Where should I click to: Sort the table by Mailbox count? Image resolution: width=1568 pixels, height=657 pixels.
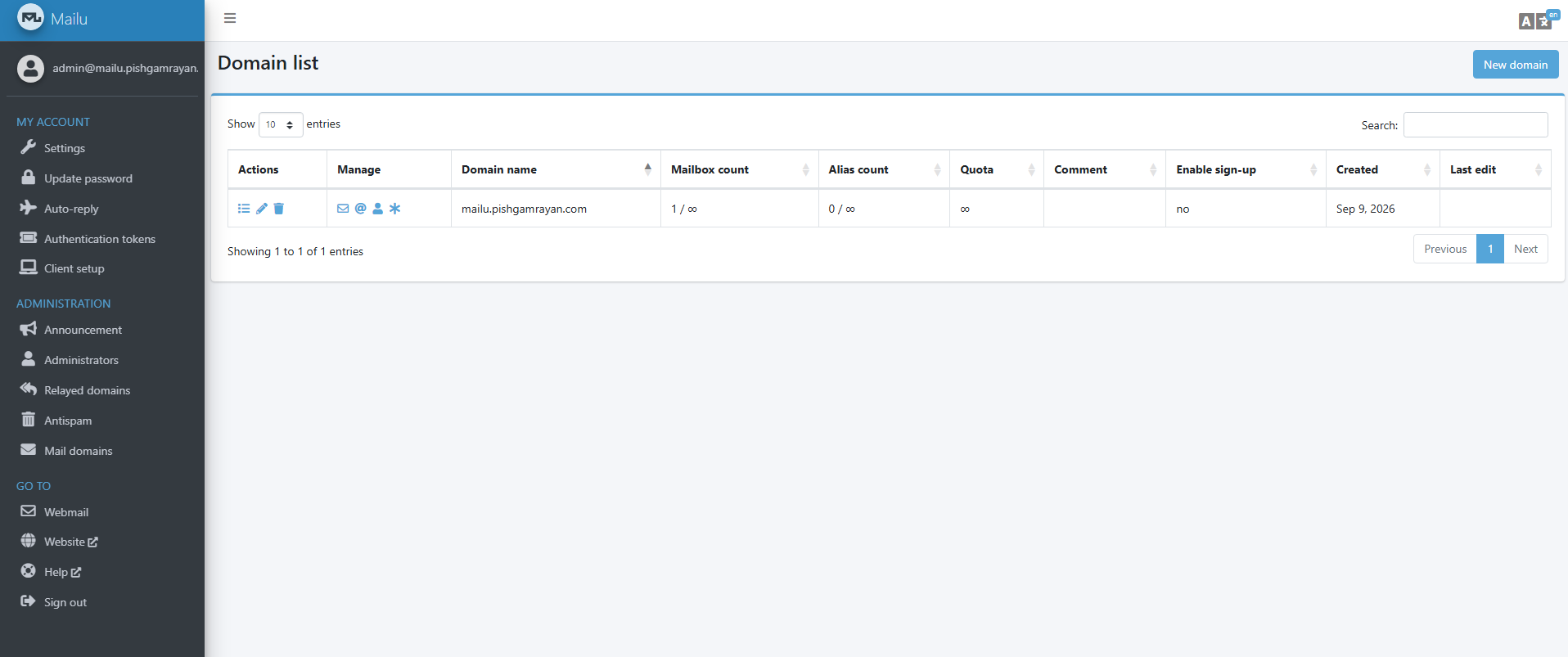pos(739,169)
